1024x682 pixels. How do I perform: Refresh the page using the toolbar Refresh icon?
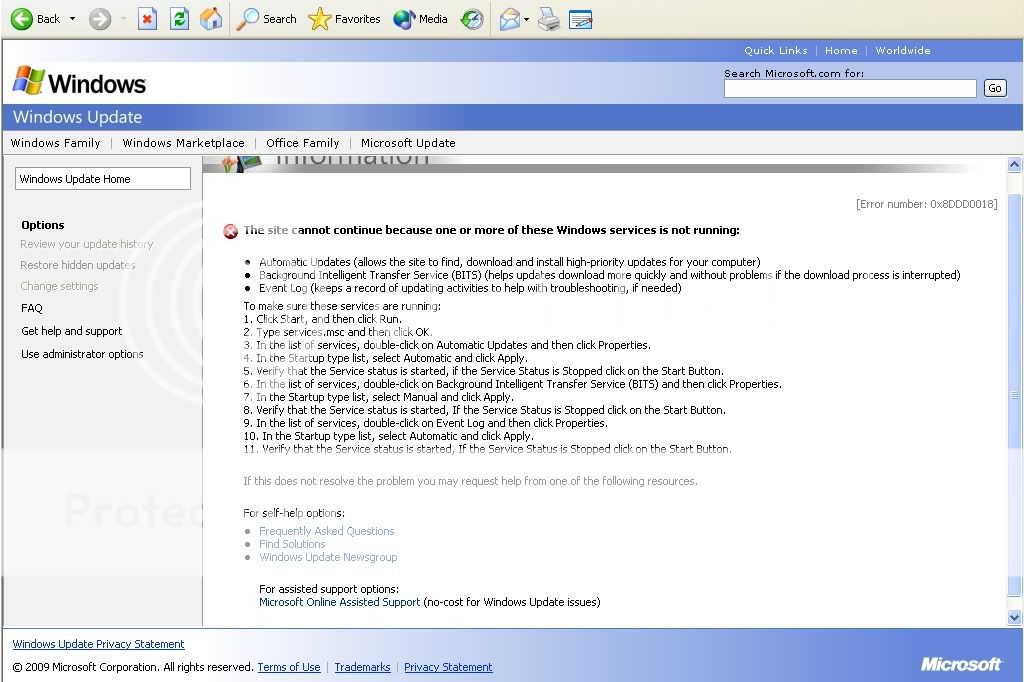pyautogui.click(x=179, y=19)
